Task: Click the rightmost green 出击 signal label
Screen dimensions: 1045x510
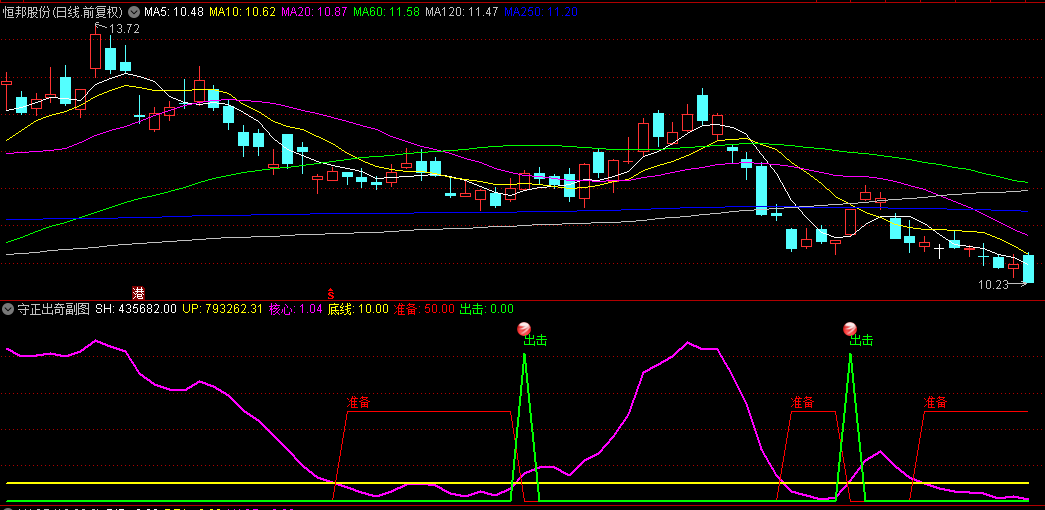Action: tap(861, 341)
